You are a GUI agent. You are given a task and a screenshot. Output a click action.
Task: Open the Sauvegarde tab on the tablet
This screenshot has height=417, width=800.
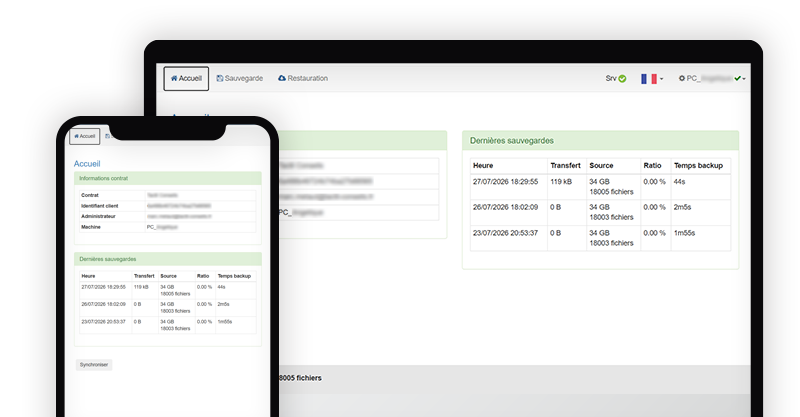click(x=240, y=79)
